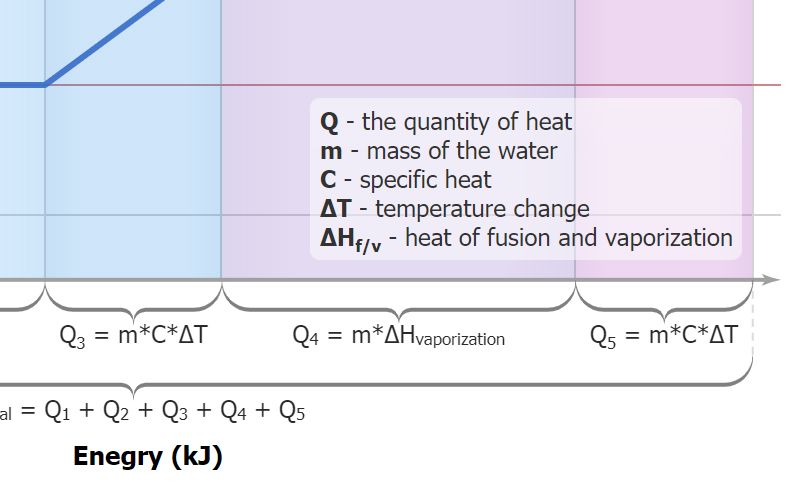Viewport: 800px width, 494px height.
Task: Click the large total-energy brace point
Action: point(133,387)
